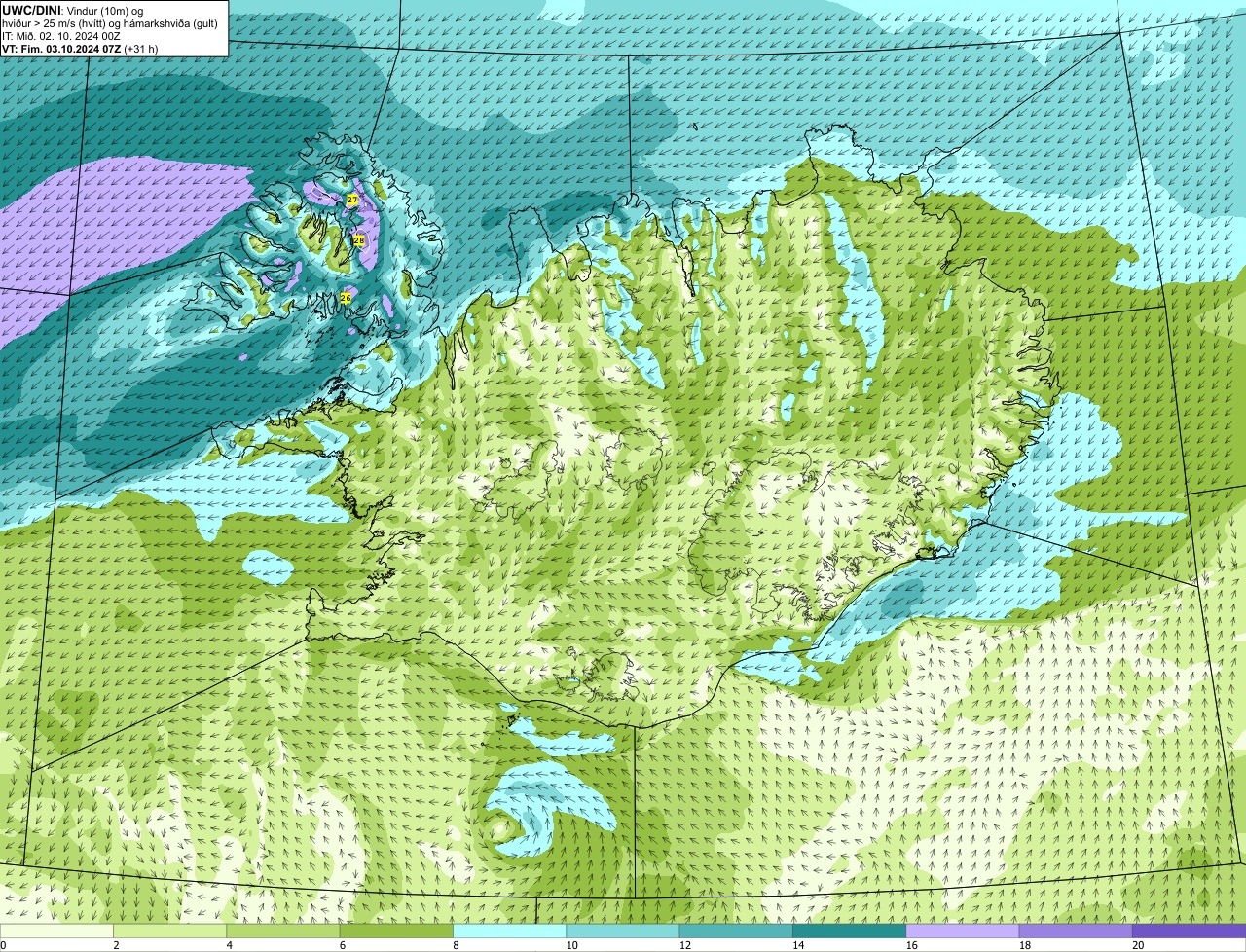Select the 12–14 m/s teal legend color
The width and height of the screenshot is (1246, 952).
tap(736, 932)
